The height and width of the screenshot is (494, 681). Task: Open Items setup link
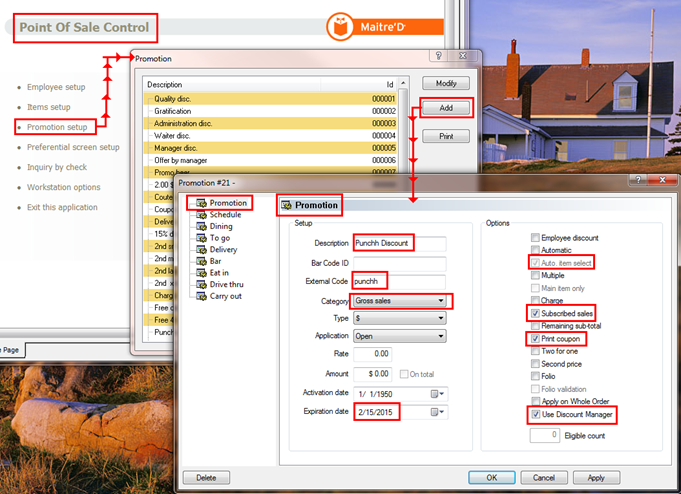point(49,107)
